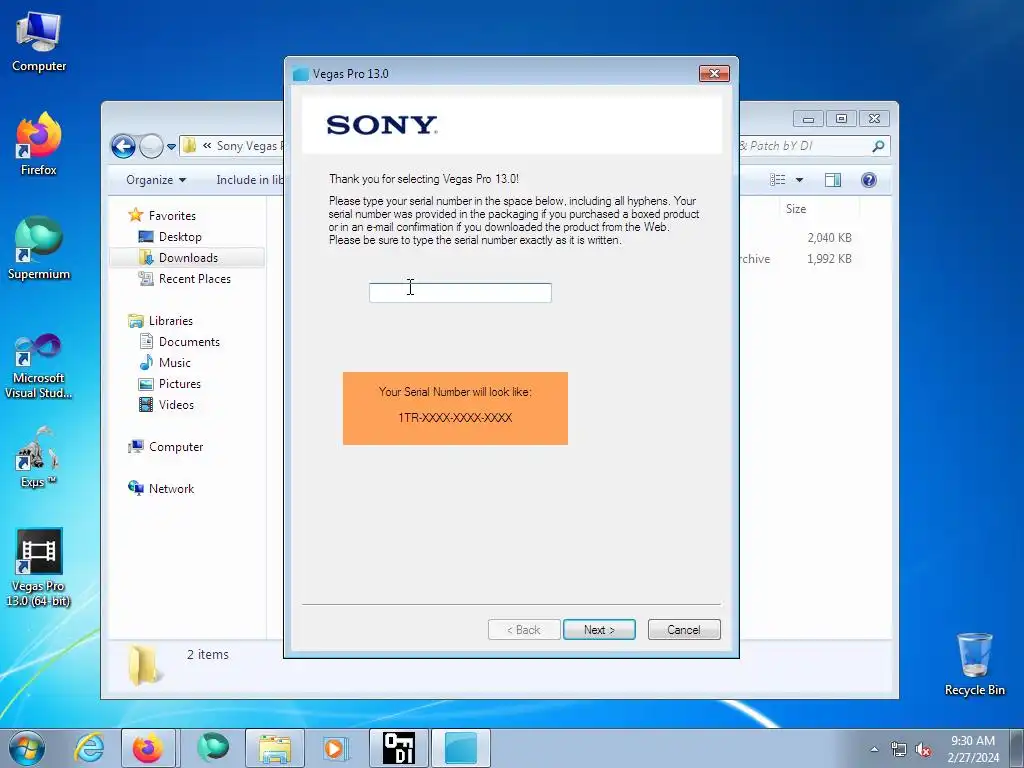This screenshot has width=1024, height=768.
Task: Select Libraries in Explorer sidebar
Action: (x=170, y=321)
